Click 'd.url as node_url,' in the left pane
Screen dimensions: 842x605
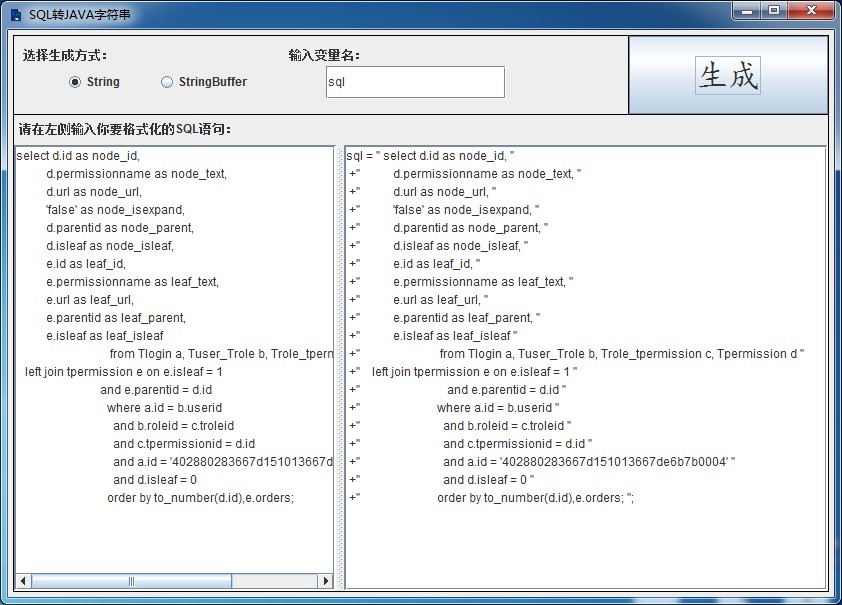point(94,192)
